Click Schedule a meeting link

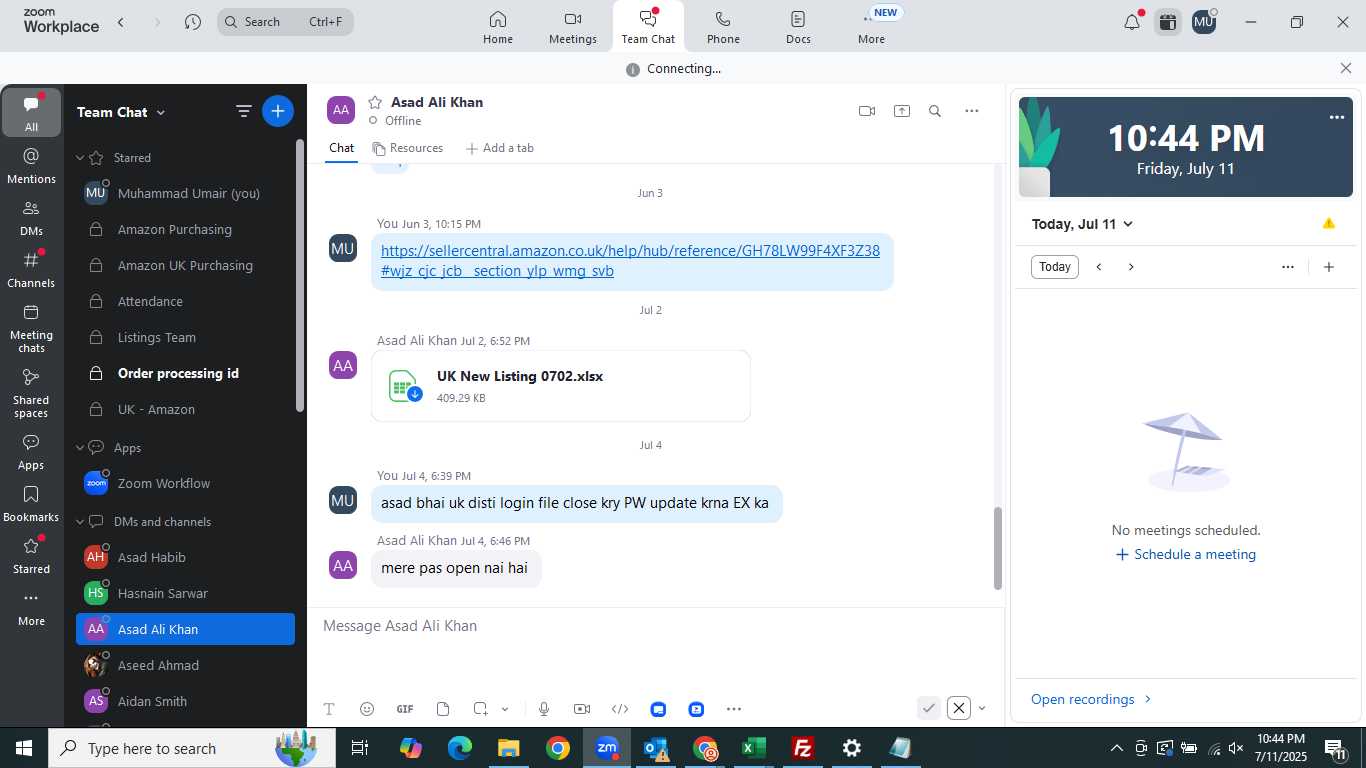click(x=1186, y=554)
